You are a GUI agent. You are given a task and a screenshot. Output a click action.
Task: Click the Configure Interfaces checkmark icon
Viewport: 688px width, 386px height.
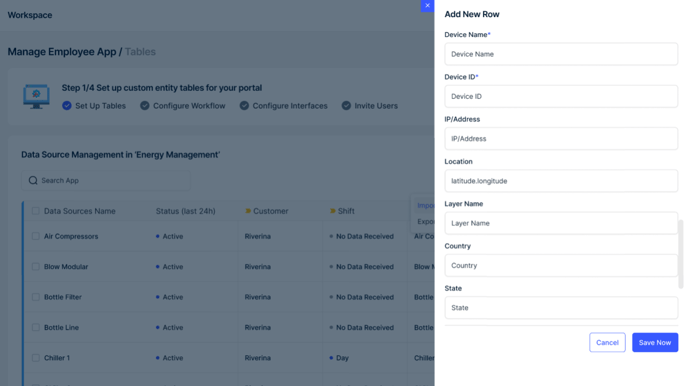(x=244, y=106)
